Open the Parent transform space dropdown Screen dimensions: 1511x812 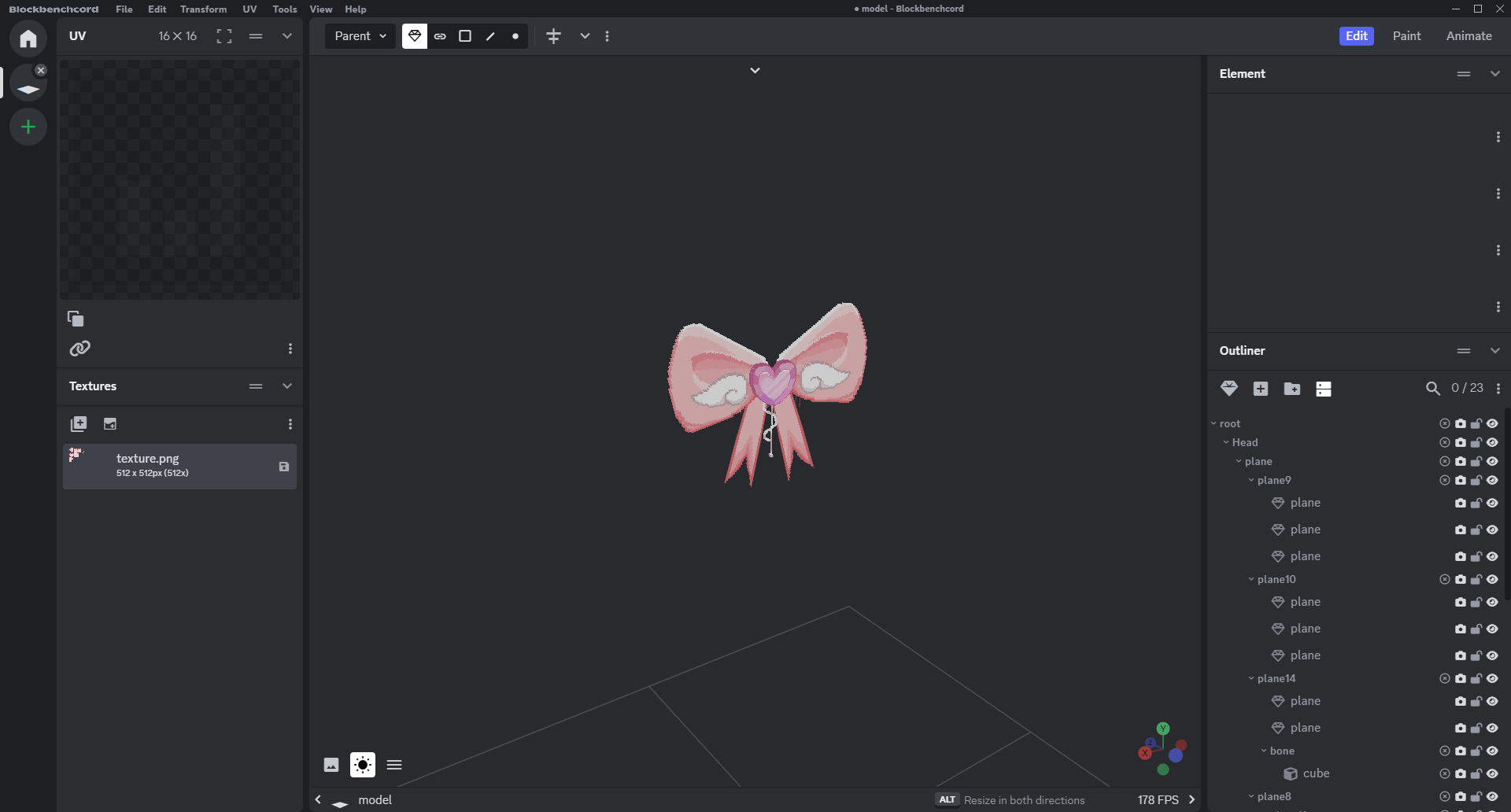click(360, 36)
